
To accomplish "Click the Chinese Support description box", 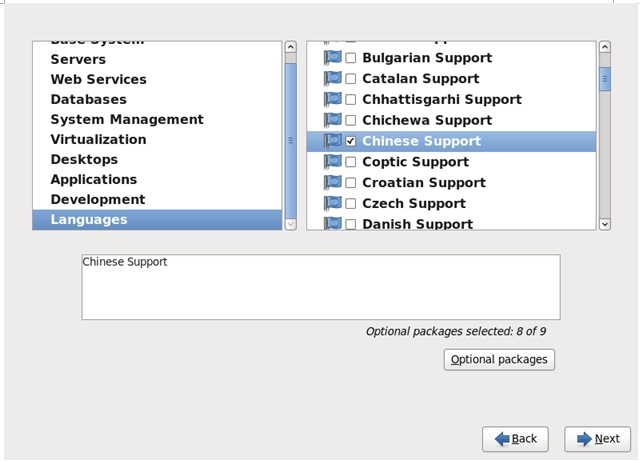I will 321,287.
